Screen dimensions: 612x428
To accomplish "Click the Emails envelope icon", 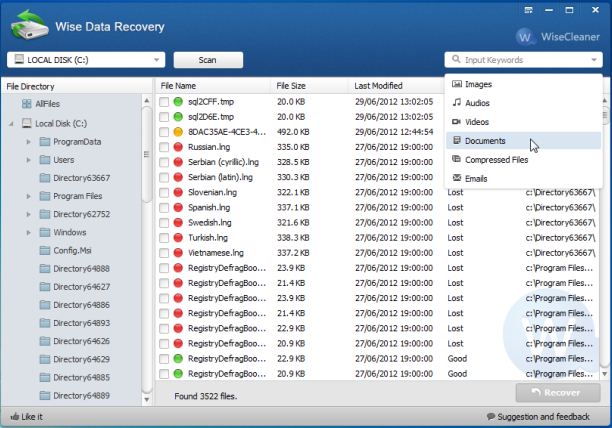I will [457, 178].
